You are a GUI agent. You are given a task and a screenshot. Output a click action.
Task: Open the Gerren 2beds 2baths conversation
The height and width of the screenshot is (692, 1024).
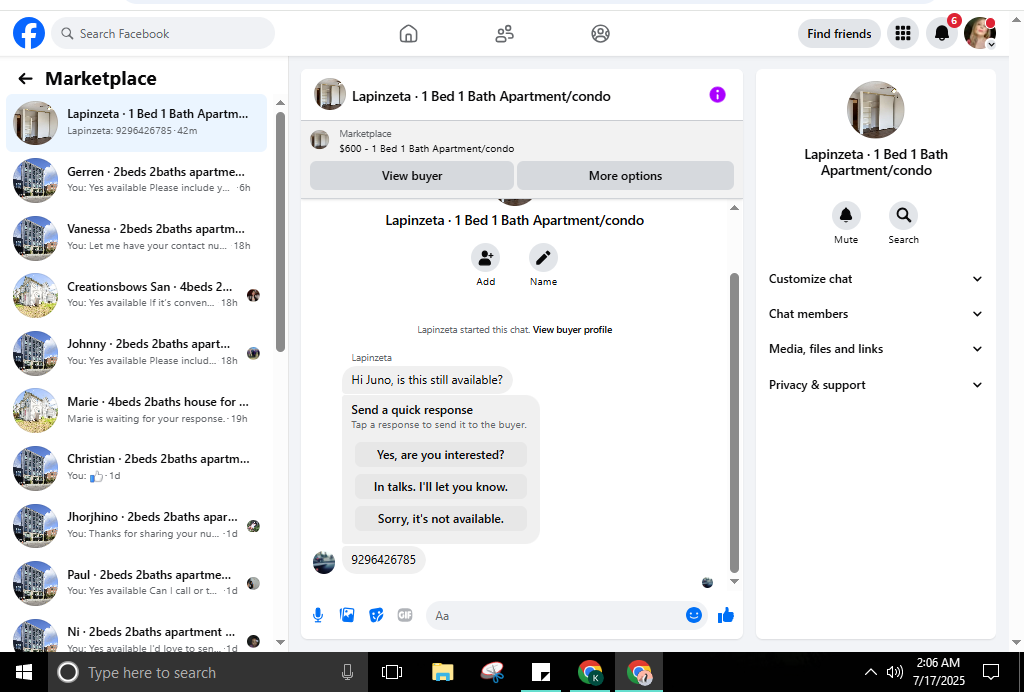click(136, 180)
